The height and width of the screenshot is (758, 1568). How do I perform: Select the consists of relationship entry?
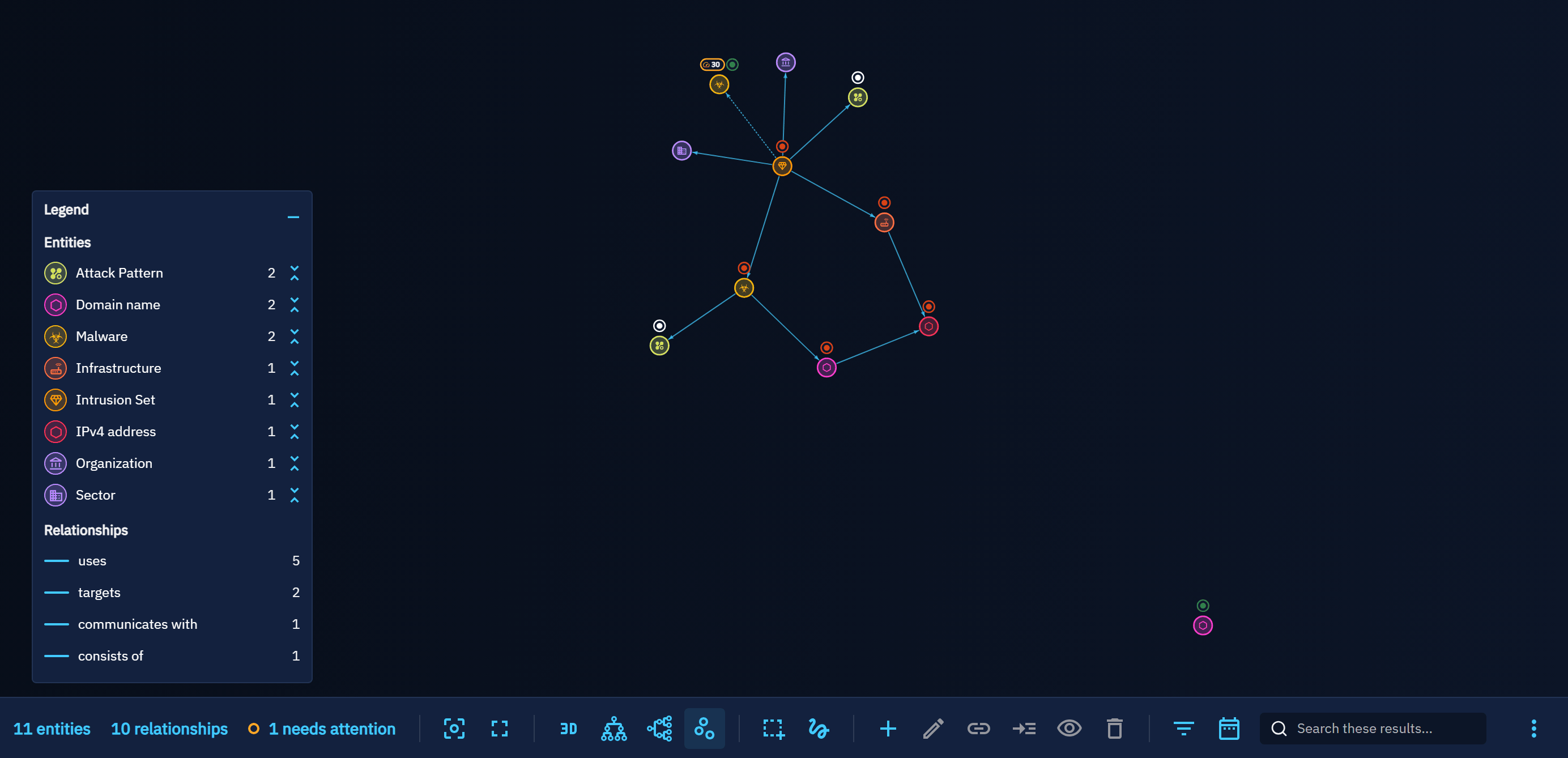point(172,655)
